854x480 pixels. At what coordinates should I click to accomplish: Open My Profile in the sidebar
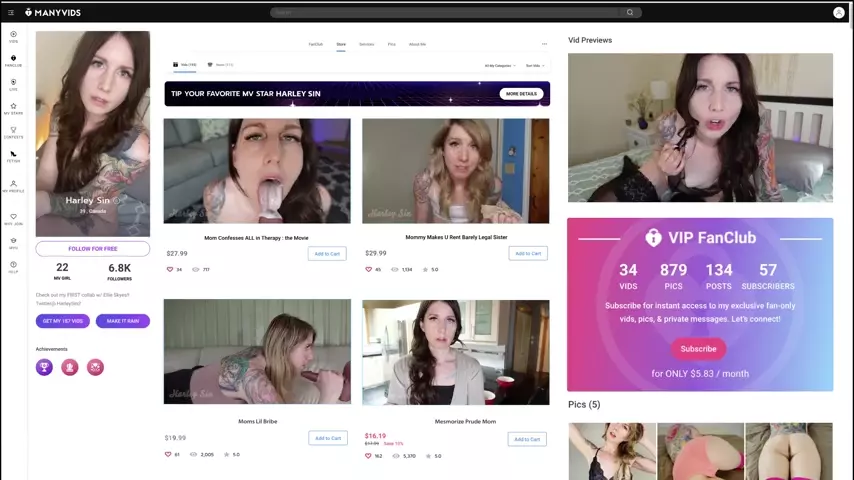click(x=13, y=186)
